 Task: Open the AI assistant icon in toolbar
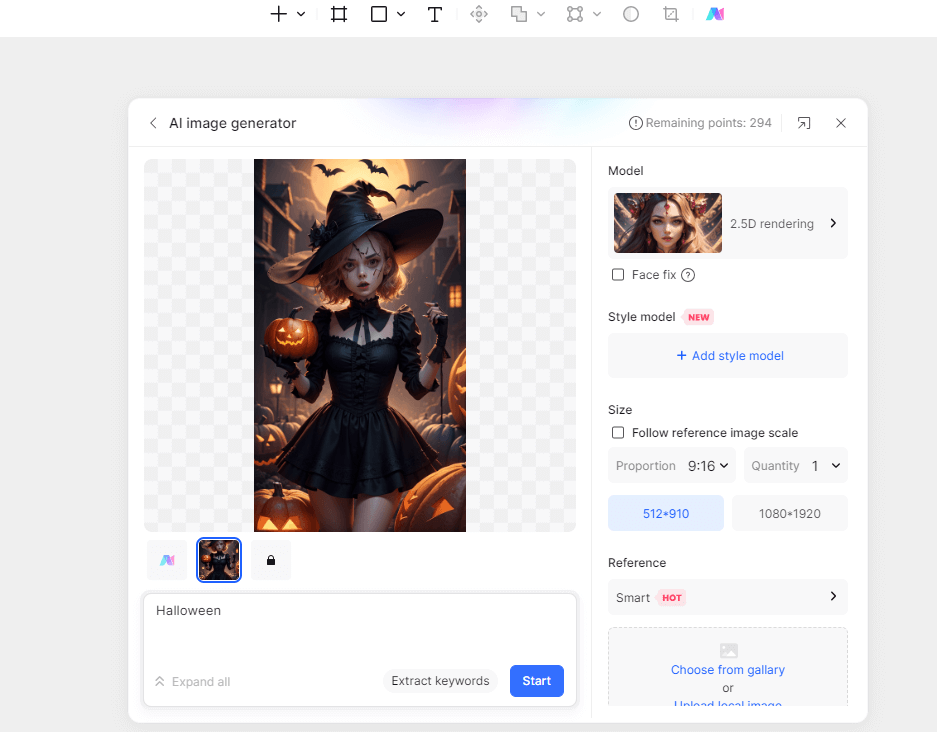[715, 14]
